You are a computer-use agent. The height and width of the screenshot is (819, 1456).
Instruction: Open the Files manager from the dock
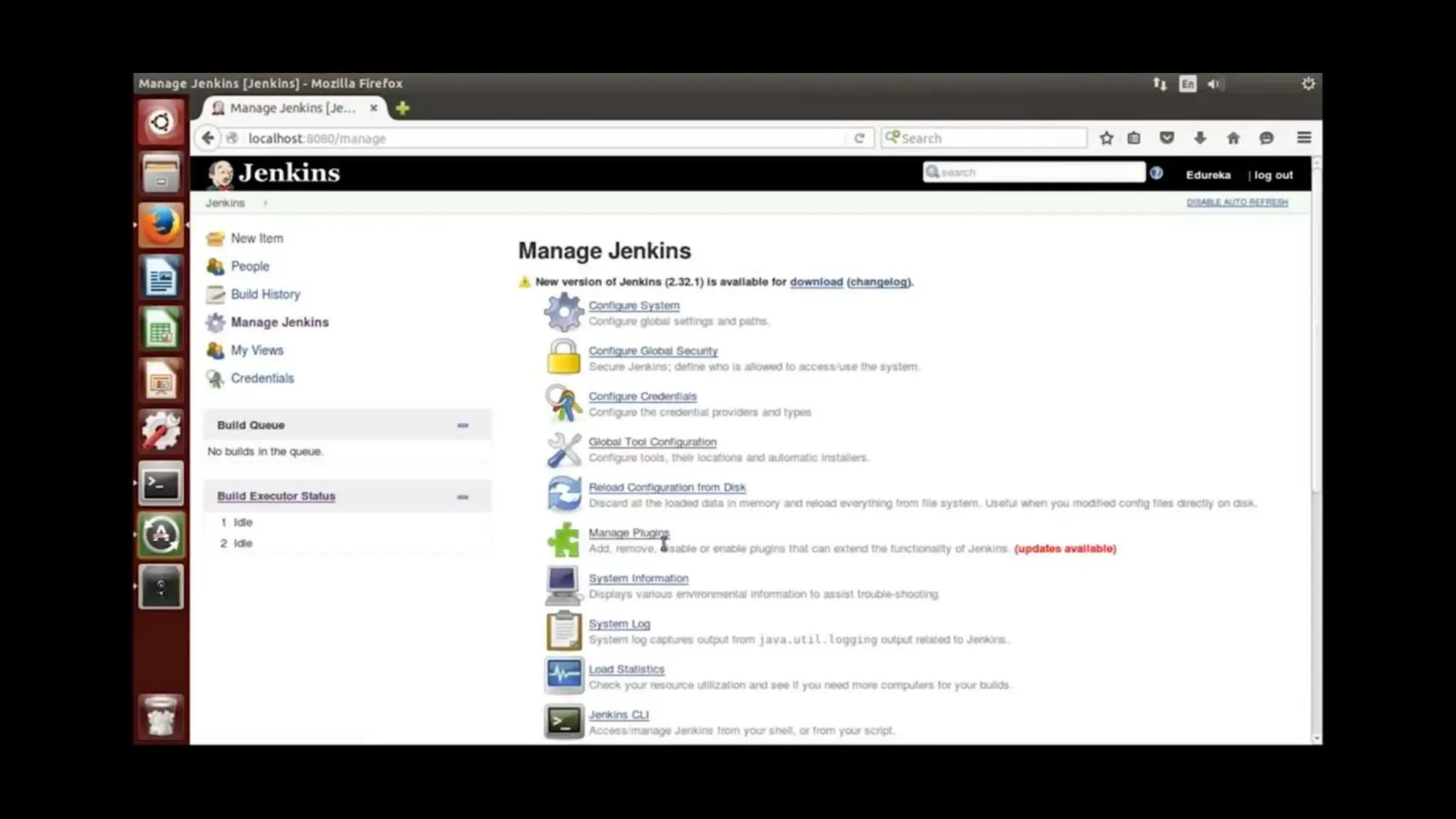click(x=161, y=173)
